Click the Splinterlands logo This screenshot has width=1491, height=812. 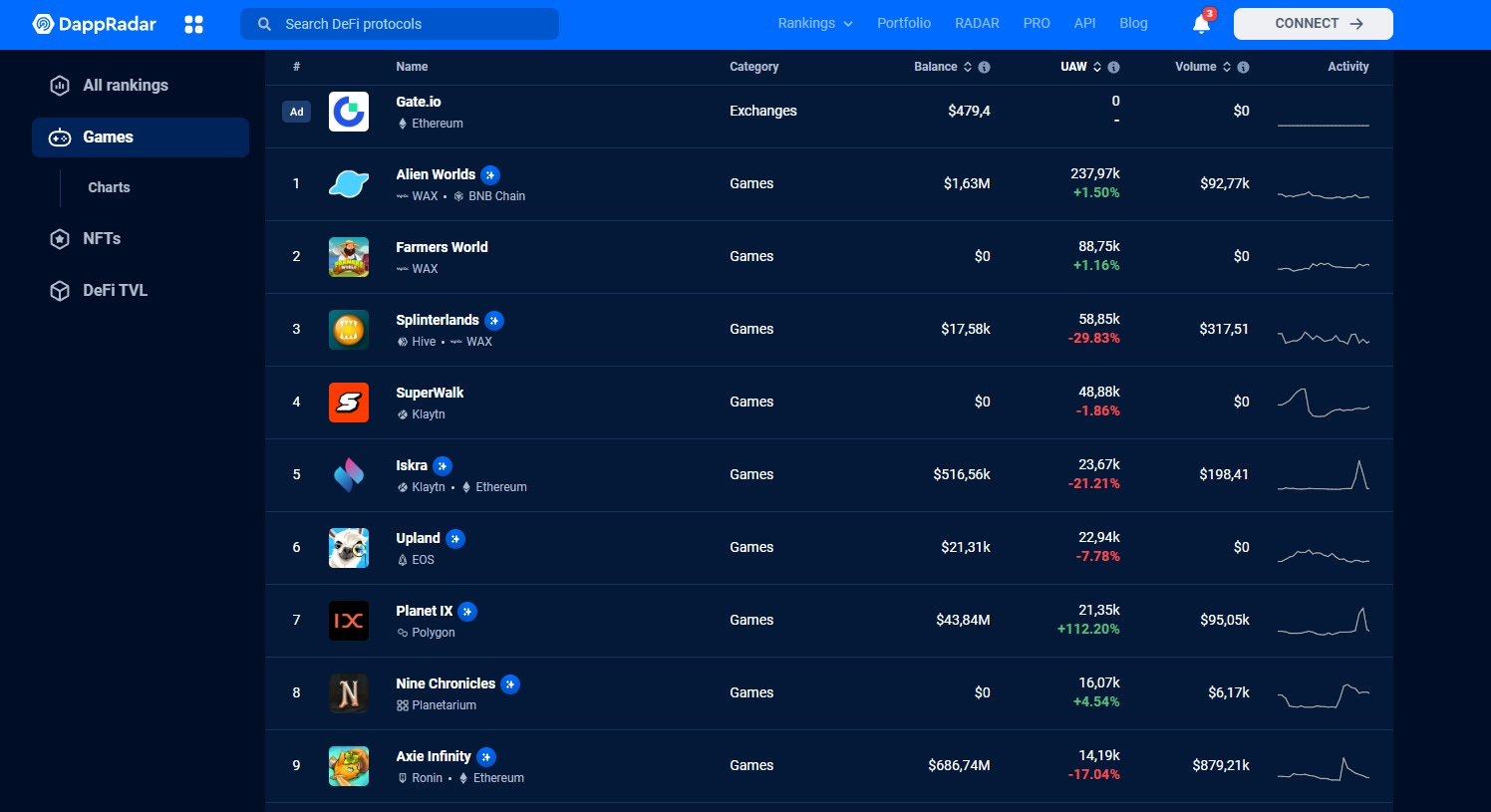[x=349, y=330]
